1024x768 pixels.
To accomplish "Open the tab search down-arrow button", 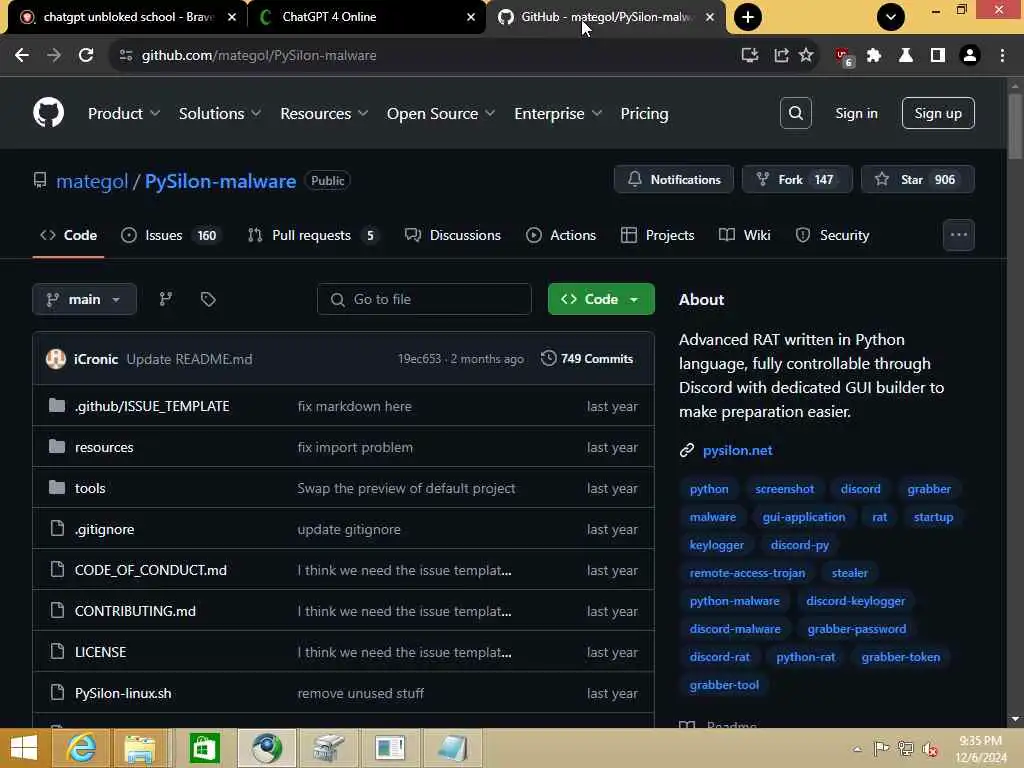I will tap(891, 17).
